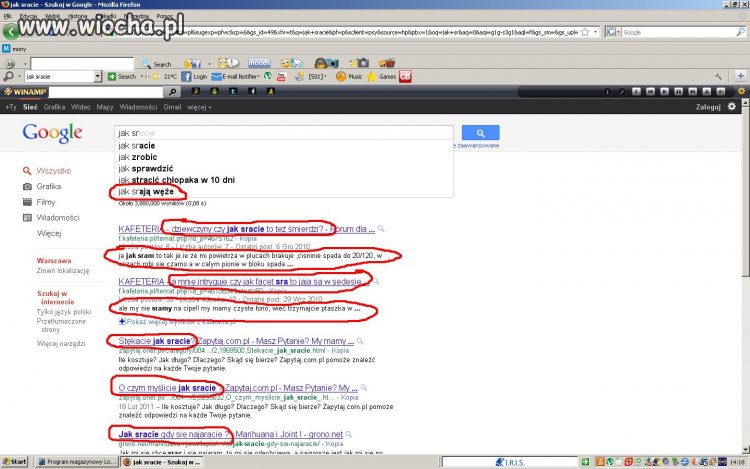Viewport: 750px width, 469px height.
Task: Click the blue Google search button
Action: coord(480,133)
